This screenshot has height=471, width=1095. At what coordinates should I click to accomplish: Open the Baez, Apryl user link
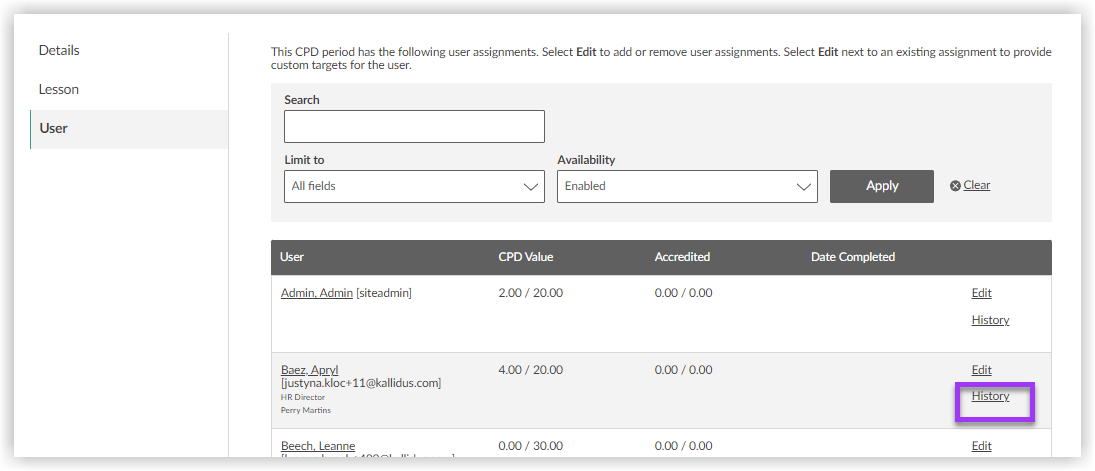click(310, 370)
